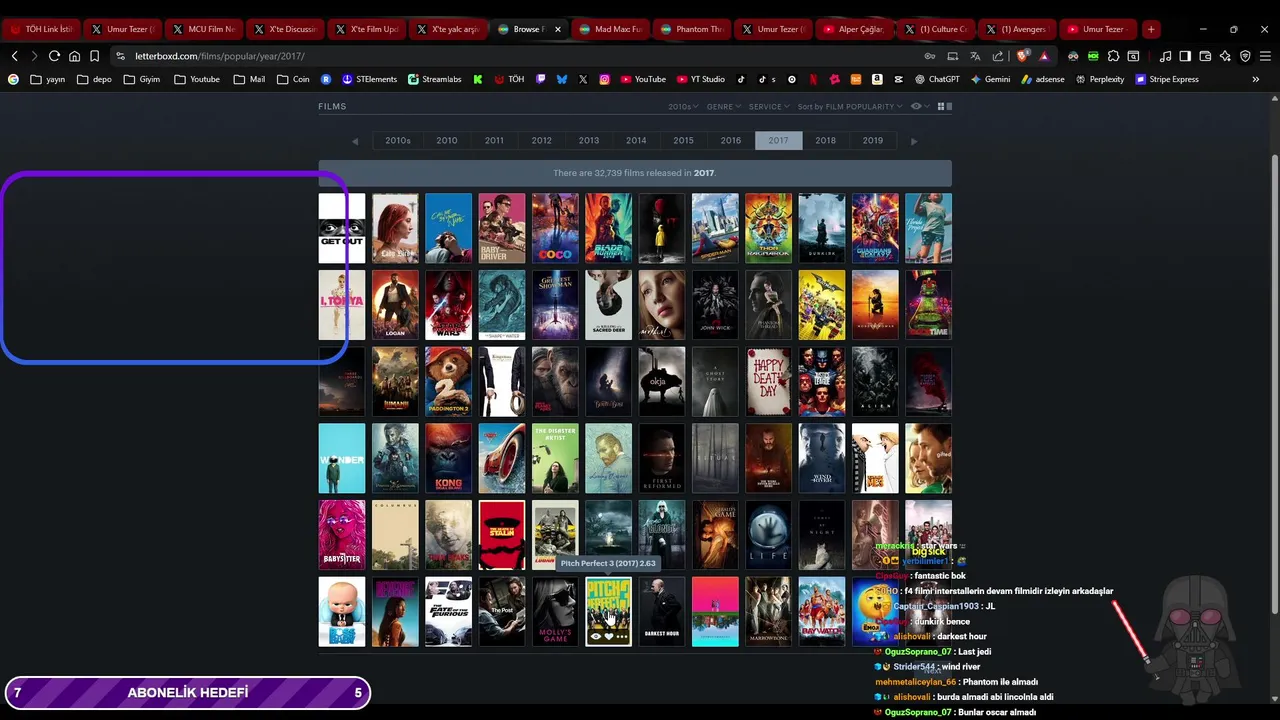The width and height of the screenshot is (1280, 720).
Task: Open three-dots menu on Pitch Perfect 3
Action: [x=621, y=637]
